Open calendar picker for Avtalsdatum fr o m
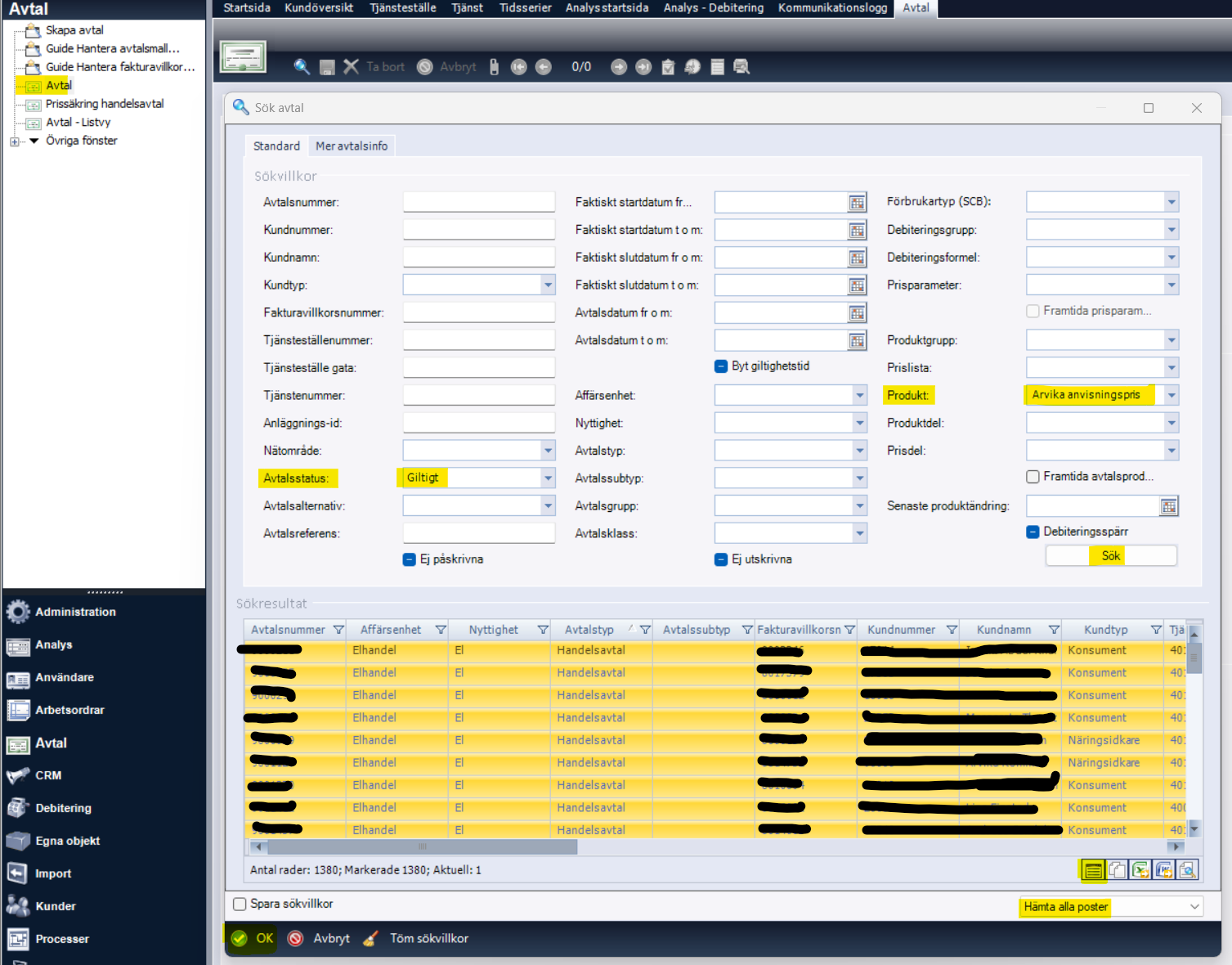The width and height of the screenshot is (1232, 965). [x=857, y=313]
